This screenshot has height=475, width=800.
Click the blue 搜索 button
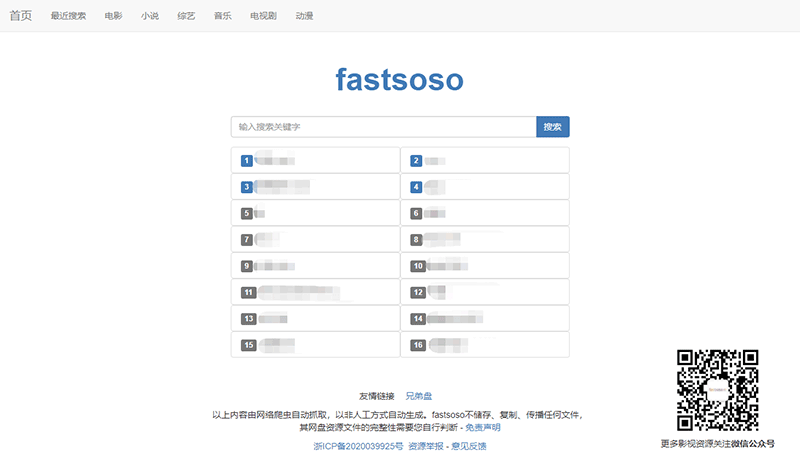tap(553, 127)
